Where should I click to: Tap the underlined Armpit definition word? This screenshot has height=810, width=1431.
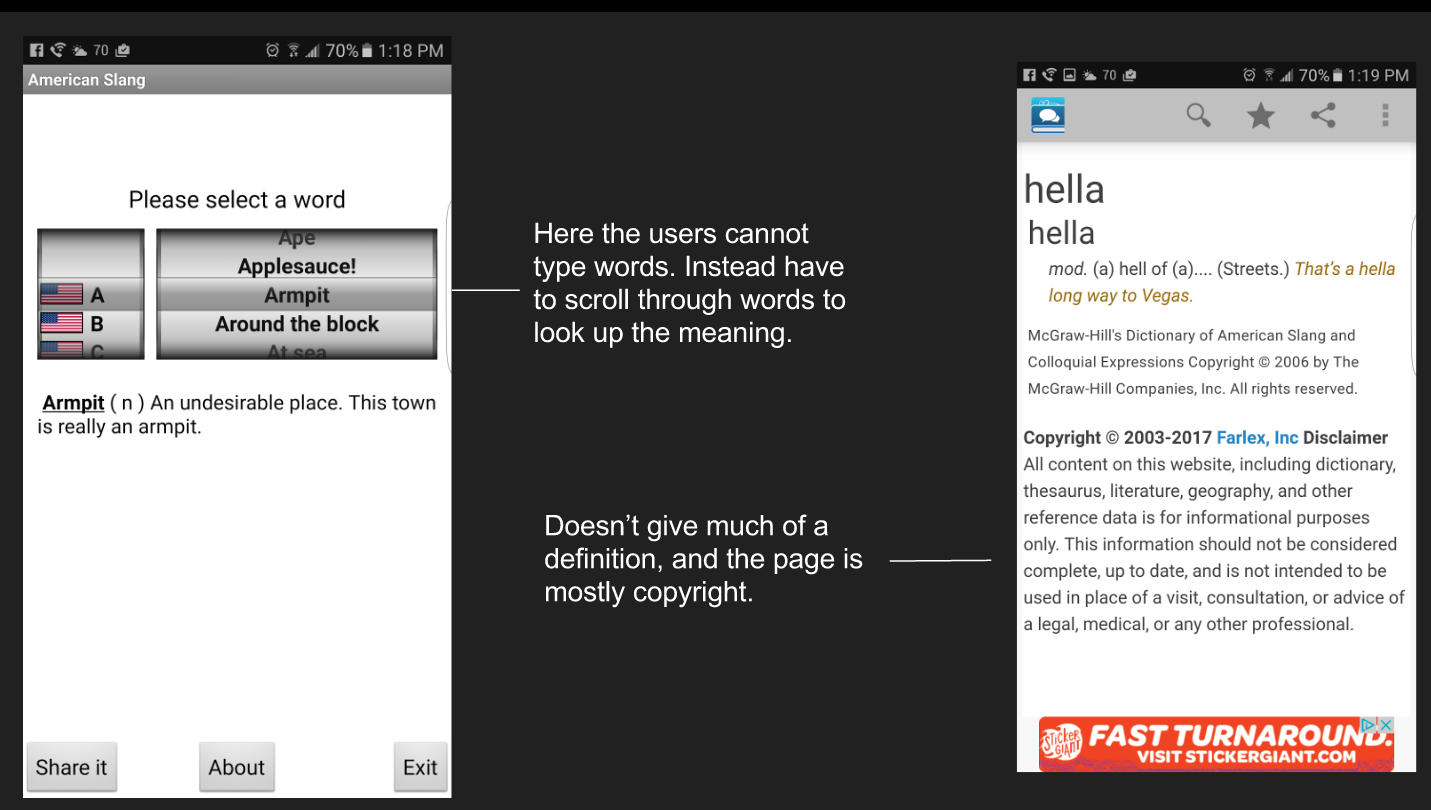[74, 403]
